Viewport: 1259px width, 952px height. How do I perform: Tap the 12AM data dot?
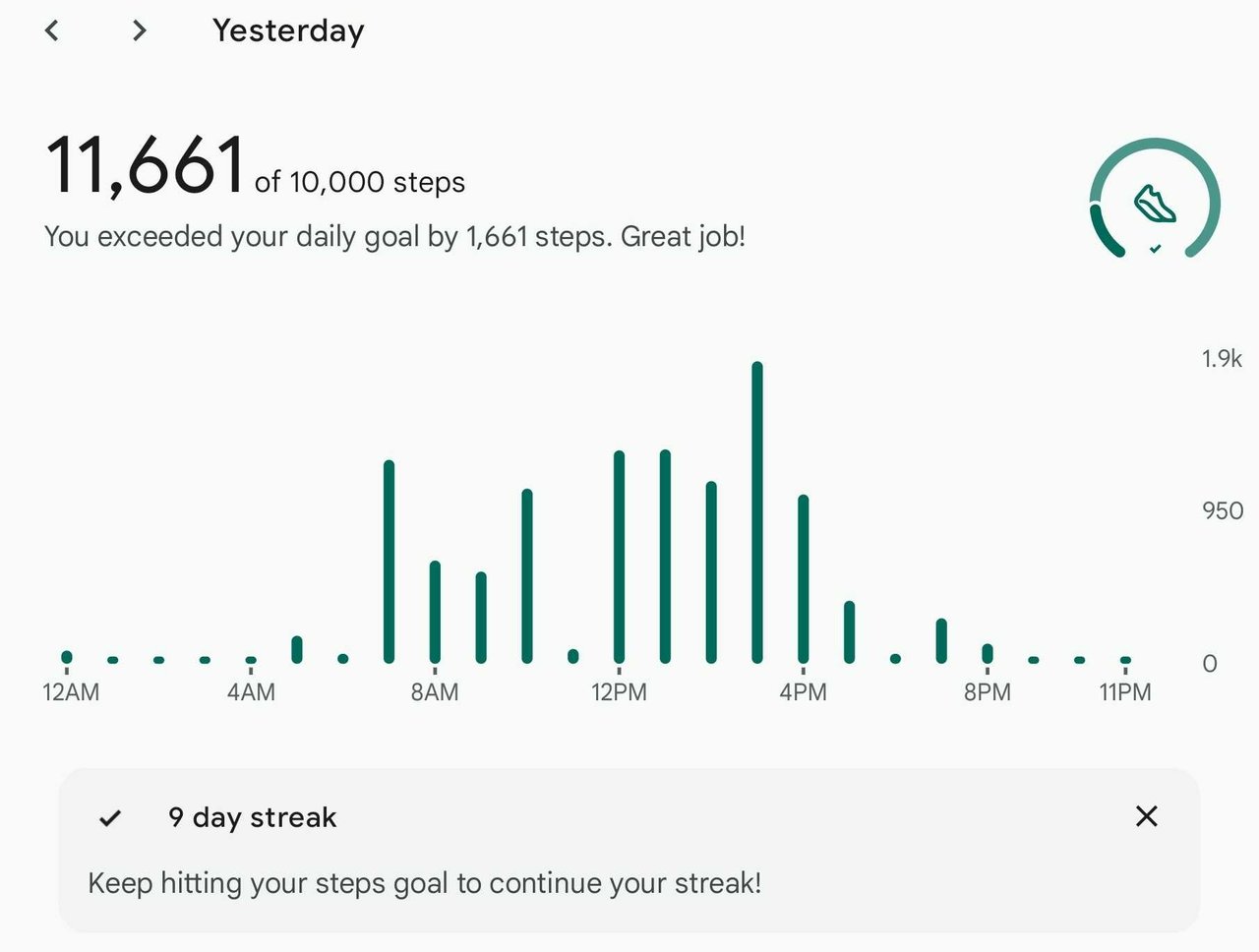point(67,657)
